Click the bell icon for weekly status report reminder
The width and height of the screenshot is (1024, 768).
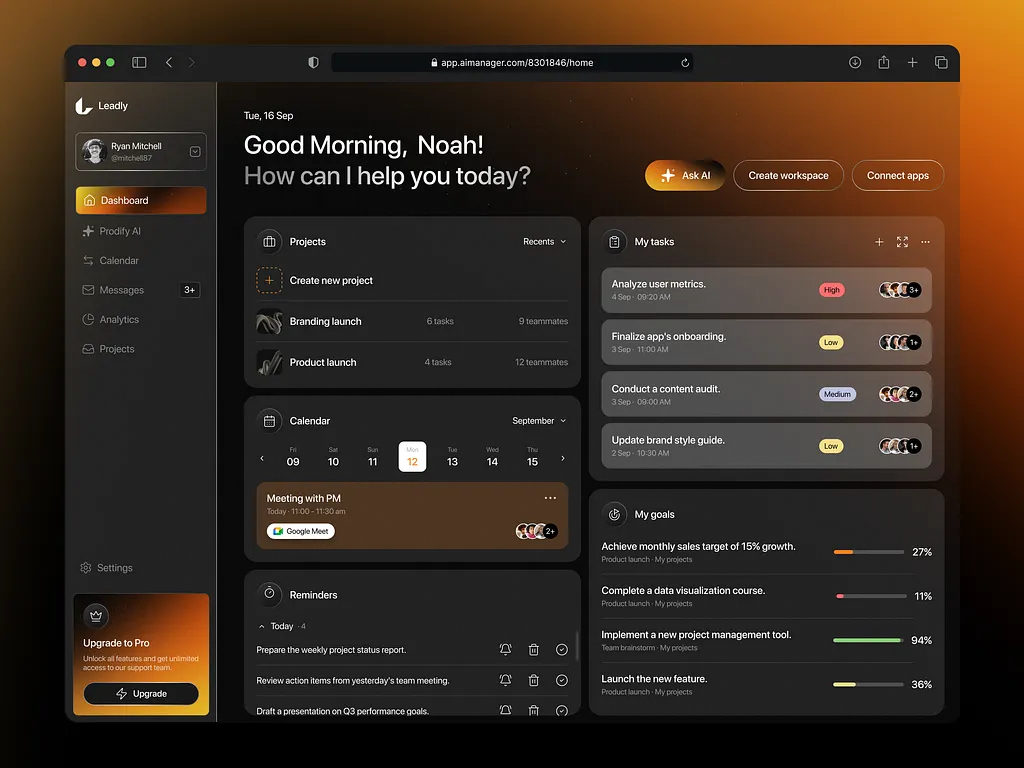[x=505, y=650]
